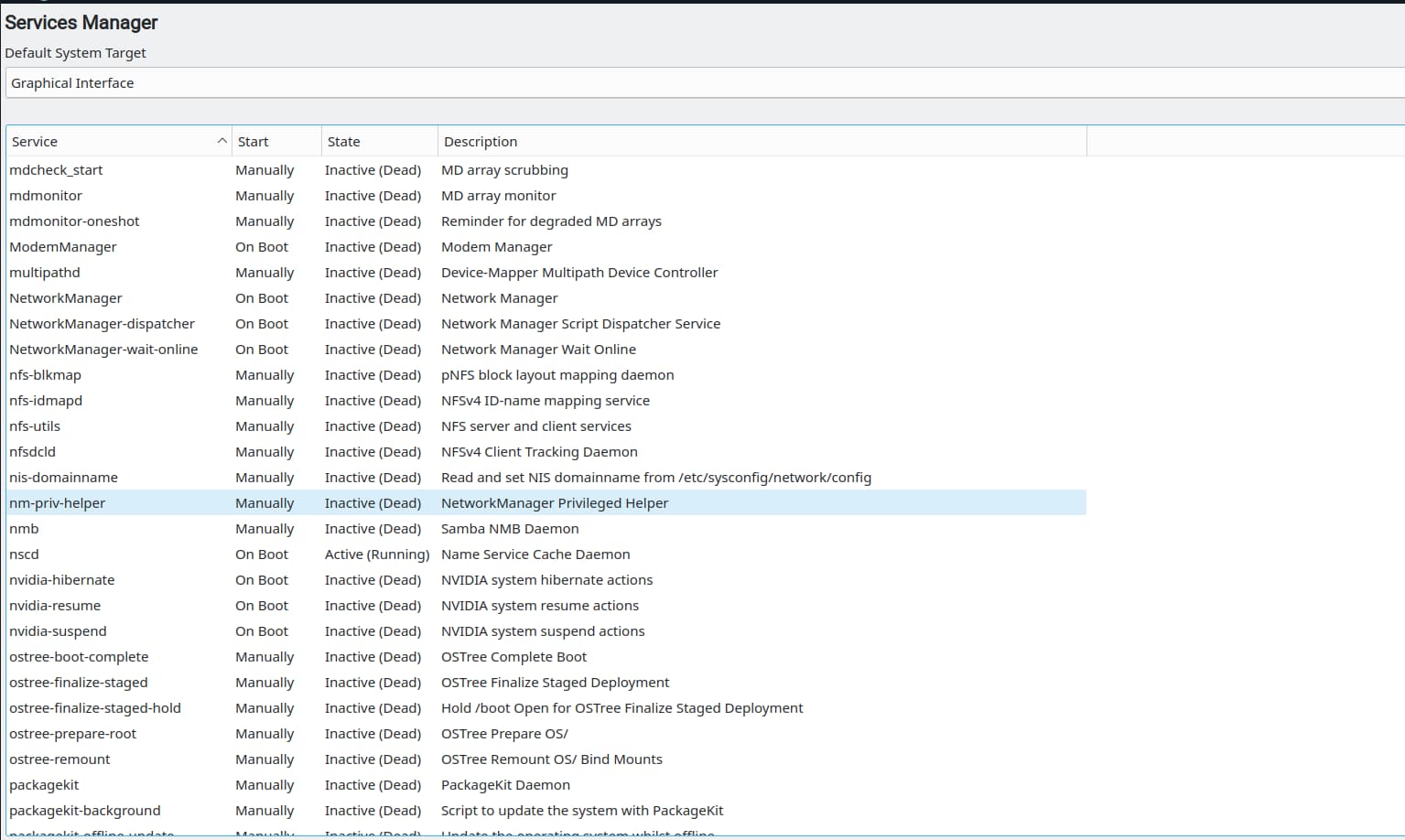Select the multipathd service
1405x840 pixels.
[x=275, y=272]
